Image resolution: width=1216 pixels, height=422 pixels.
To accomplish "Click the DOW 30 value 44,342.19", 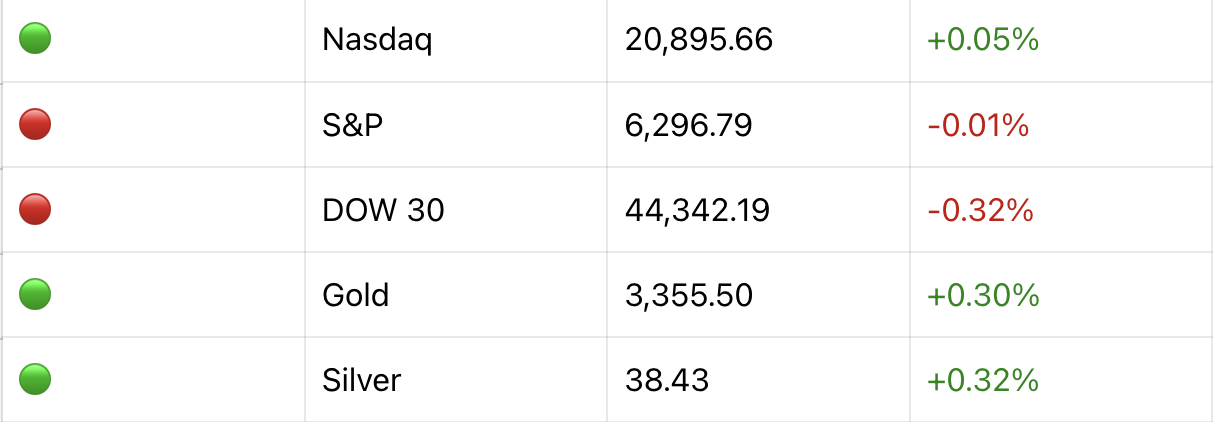I will tap(697, 210).
